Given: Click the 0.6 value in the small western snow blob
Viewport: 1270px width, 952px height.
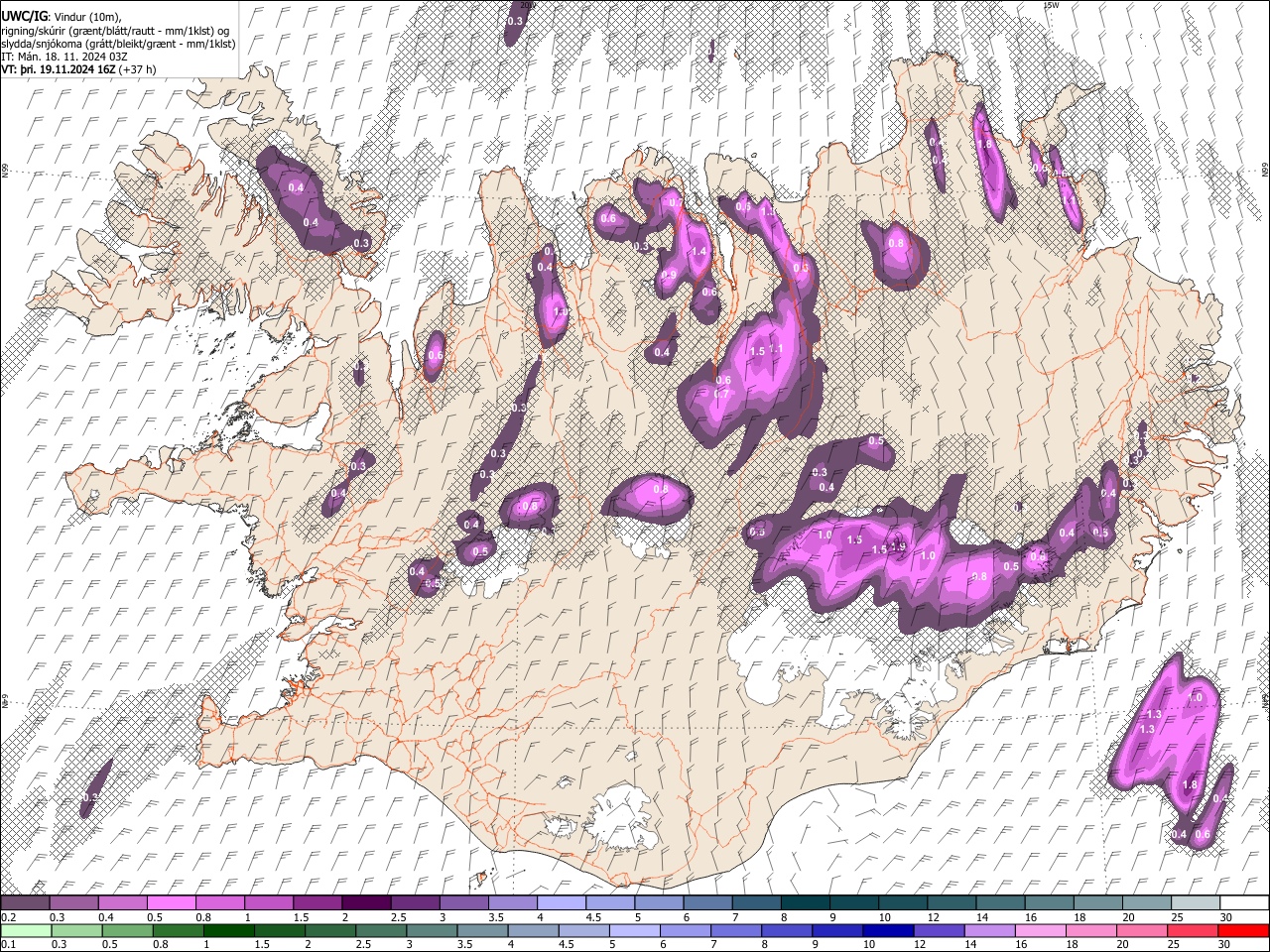Looking at the screenshot, I should [x=435, y=356].
